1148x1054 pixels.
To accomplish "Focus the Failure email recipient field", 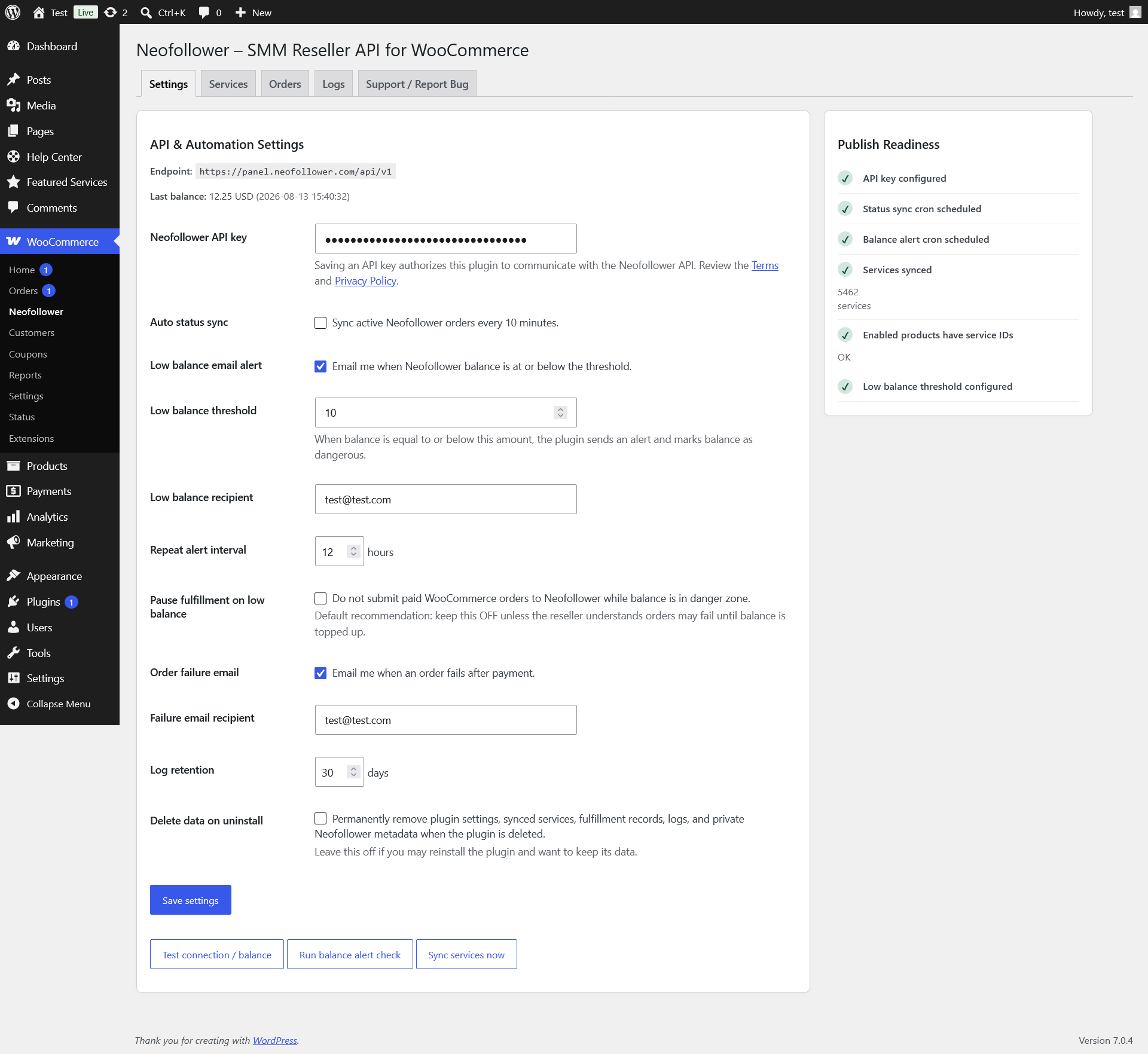I will 446,720.
